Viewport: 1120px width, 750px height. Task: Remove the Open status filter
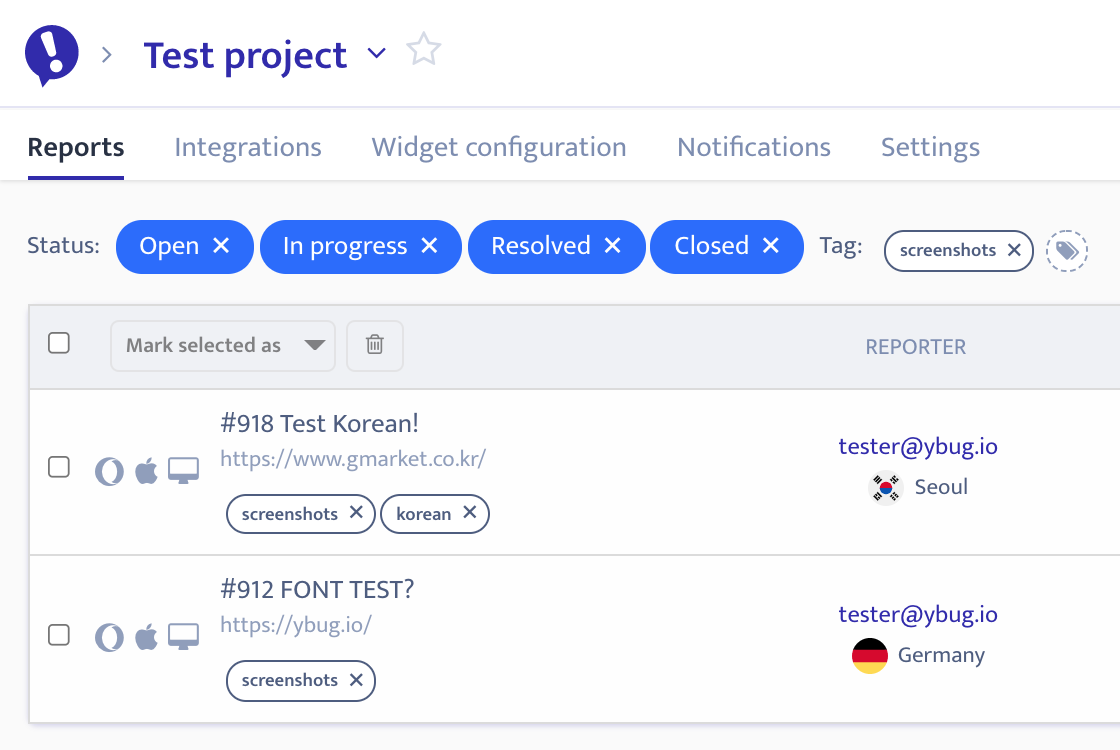221,246
